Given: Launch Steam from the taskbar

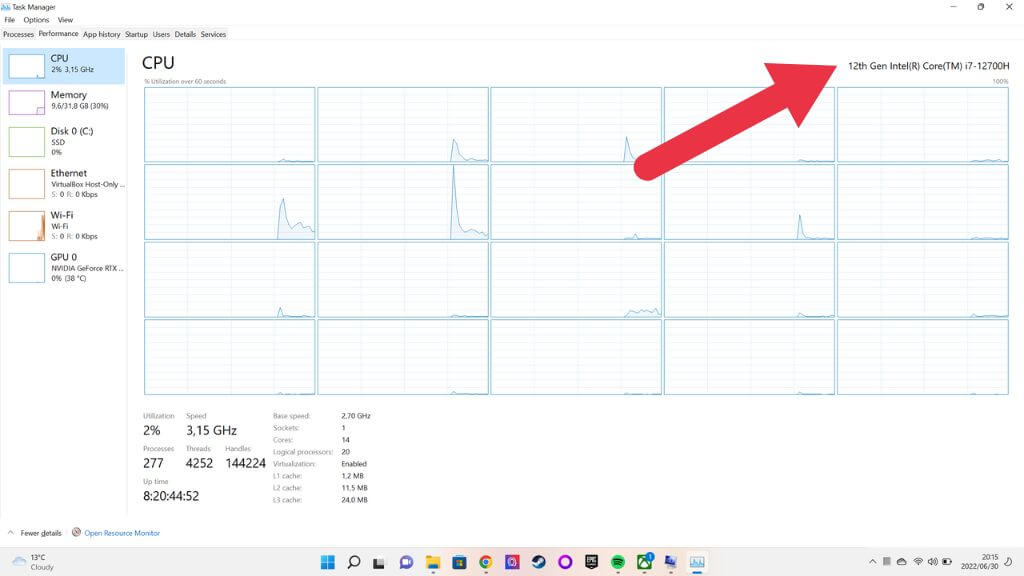Looking at the screenshot, I should (x=538, y=562).
